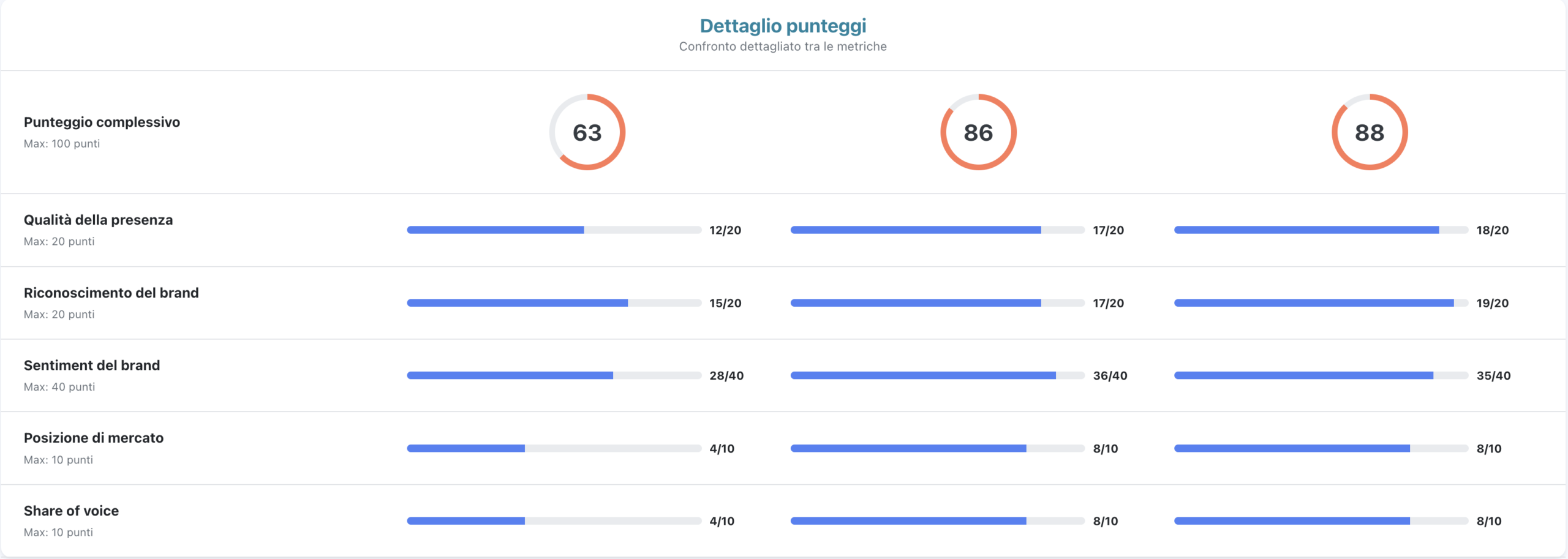Click the "Confronto dettagliato tra le metriche" subtitle
Screen dimensions: 1568x559
pyautogui.click(x=783, y=47)
